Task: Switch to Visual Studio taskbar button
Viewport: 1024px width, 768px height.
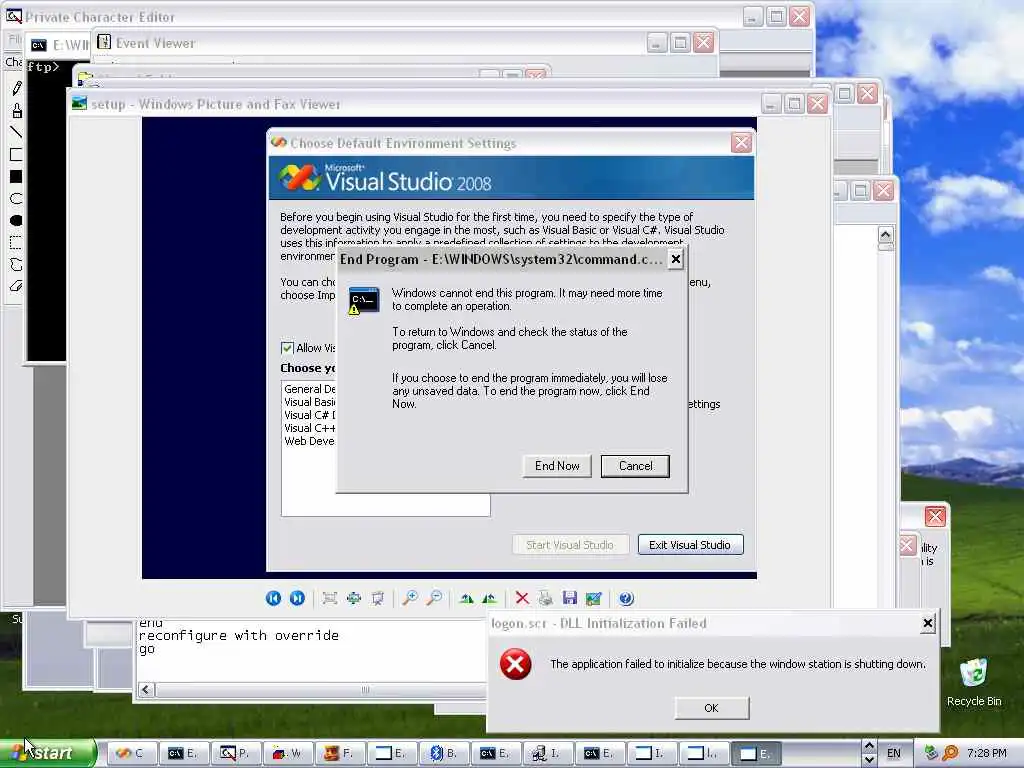Action: pyautogui.click(x=131, y=754)
